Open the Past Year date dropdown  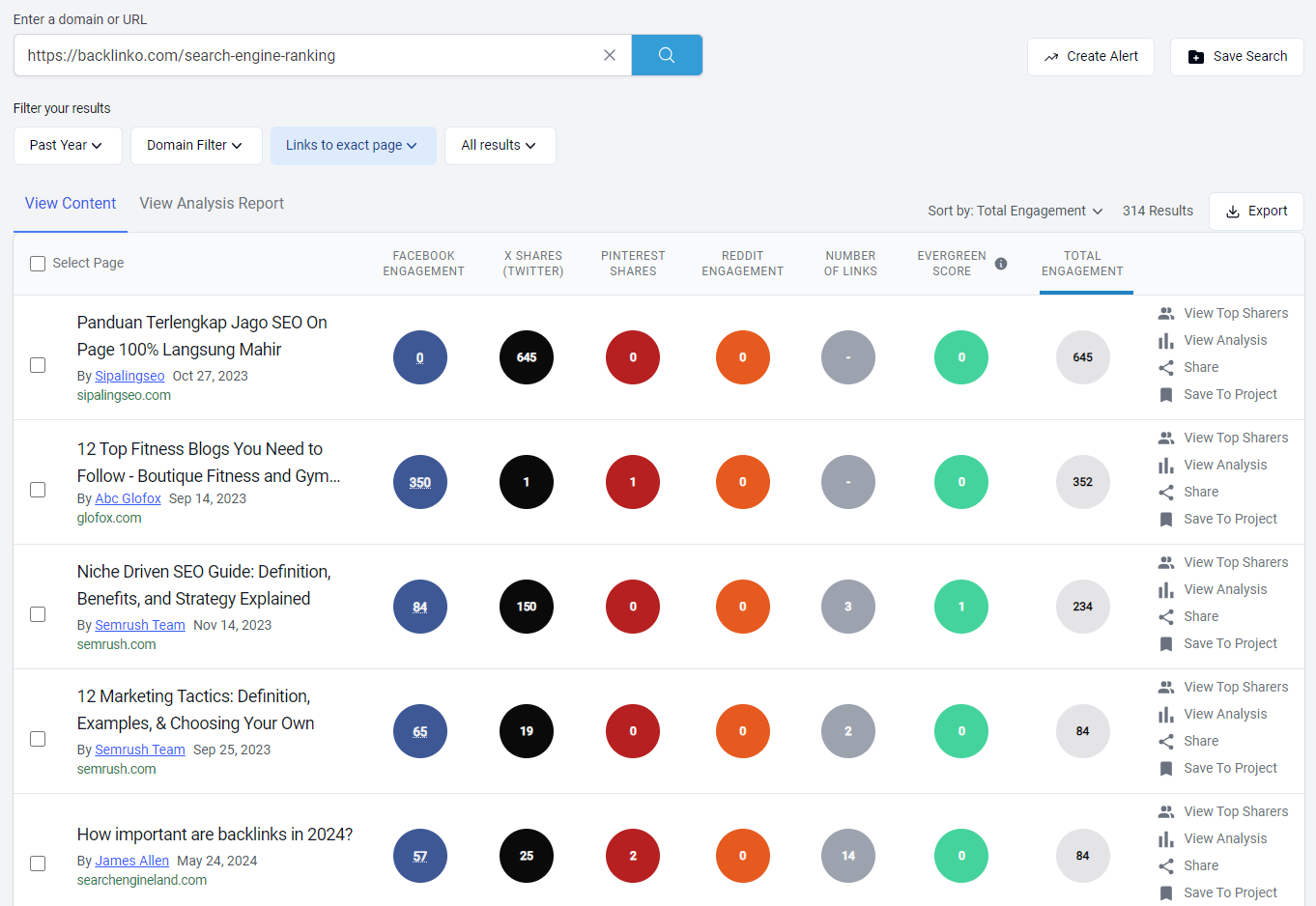point(67,146)
